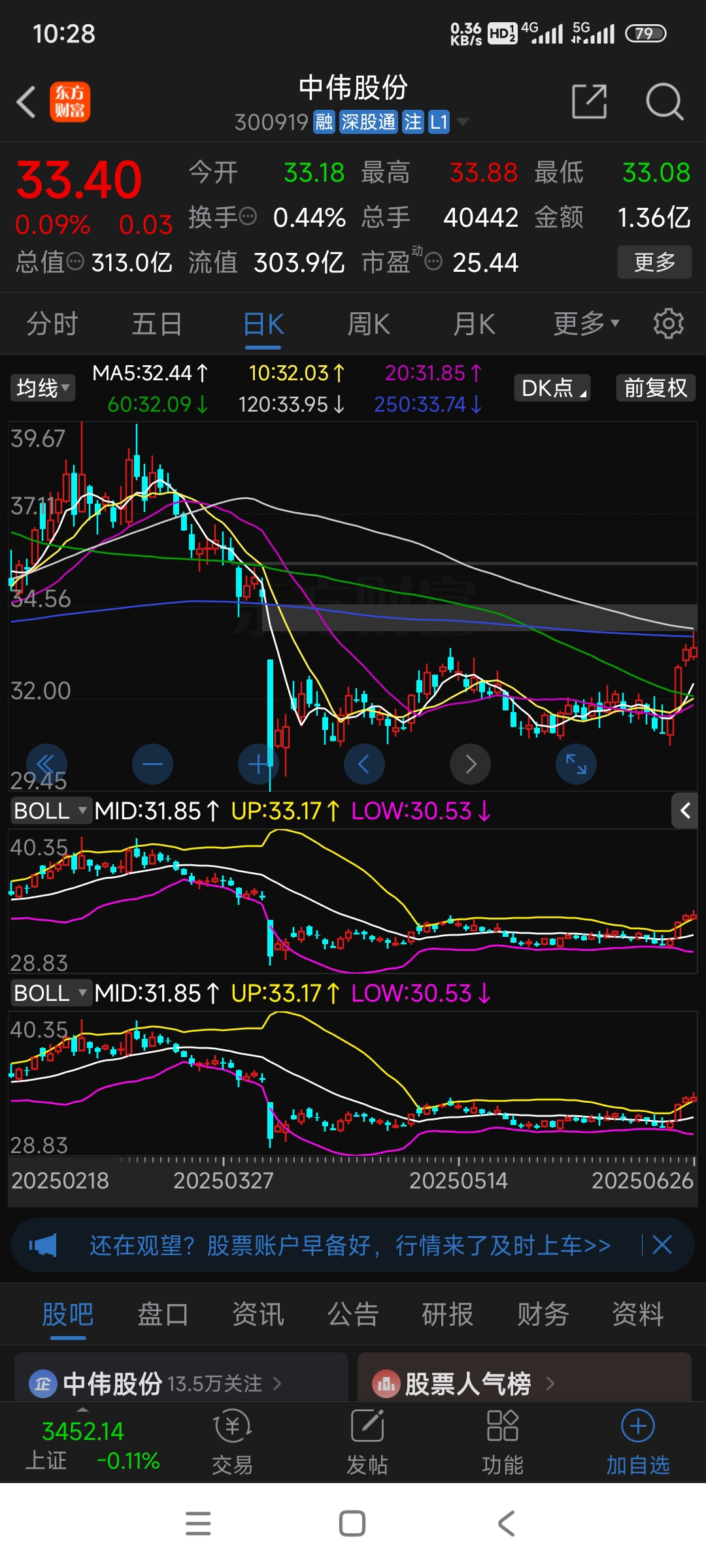Zoom out chart with minus button
706x1568 pixels.
[x=152, y=764]
